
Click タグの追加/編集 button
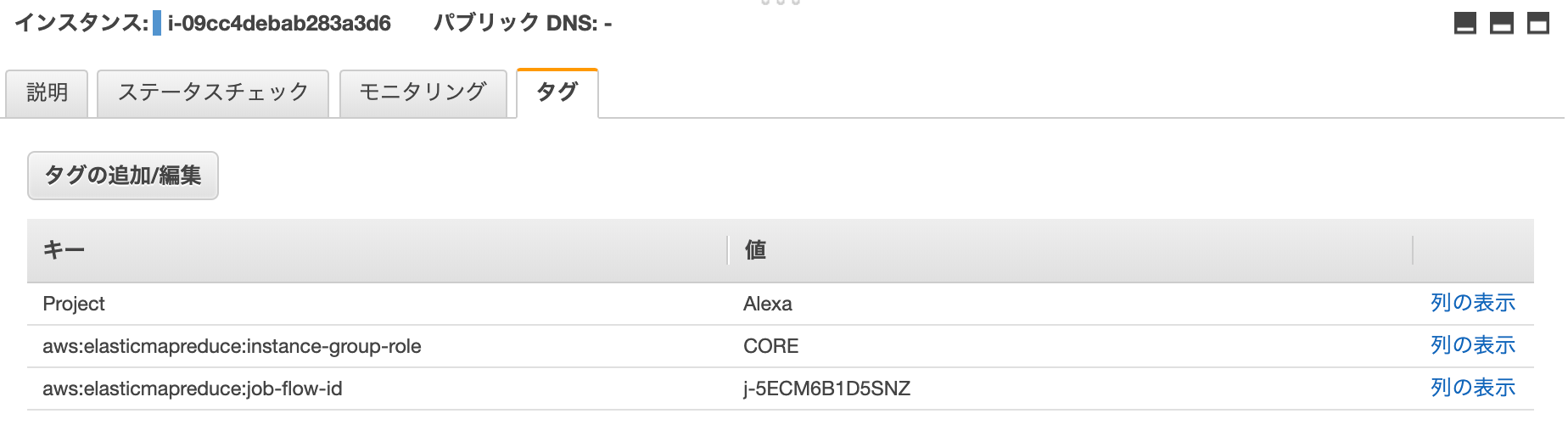point(123,176)
